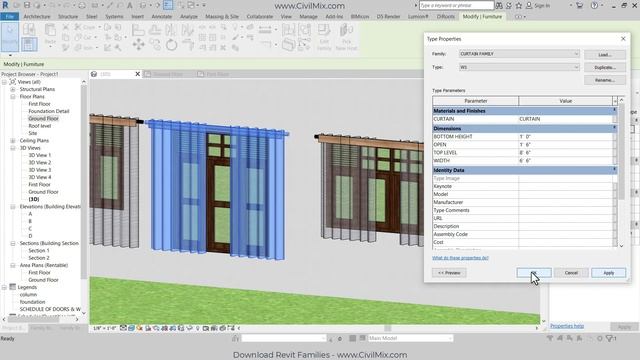Click the drawing area horizontal scrollbar thumb
The image size is (640, 360).
click(388, 328)
